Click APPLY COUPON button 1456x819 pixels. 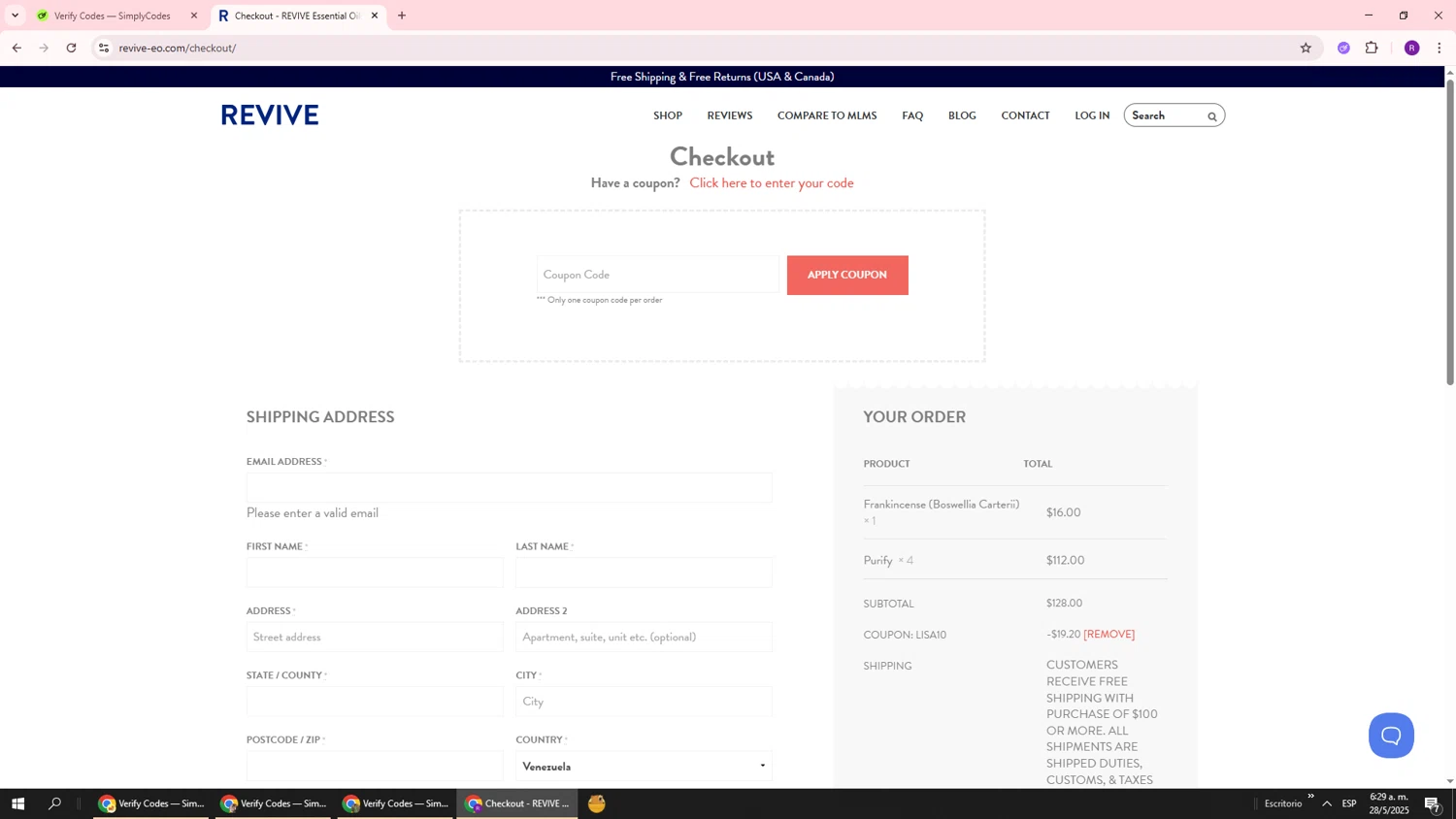point(847,276)
